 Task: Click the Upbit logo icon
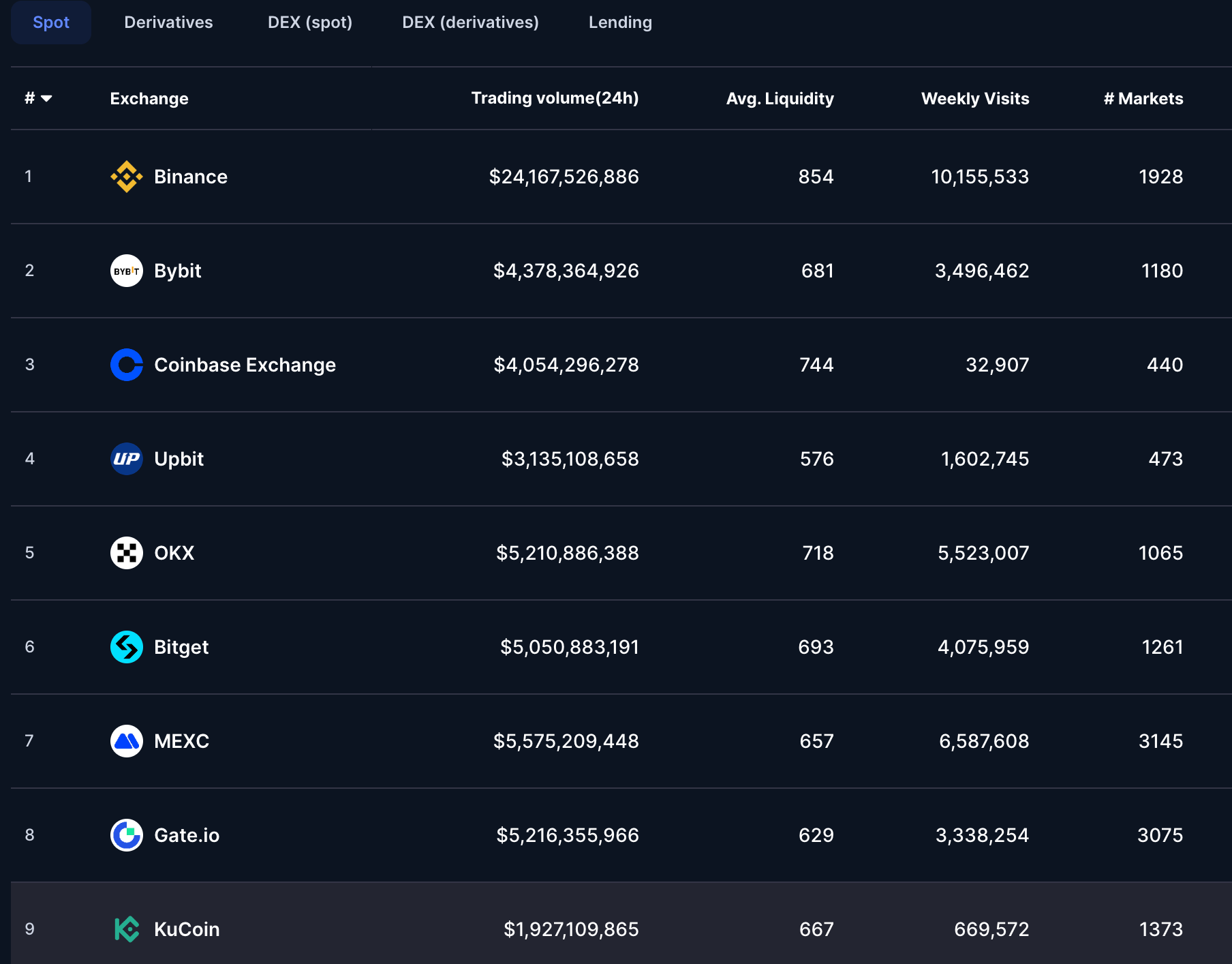(127, 459)
